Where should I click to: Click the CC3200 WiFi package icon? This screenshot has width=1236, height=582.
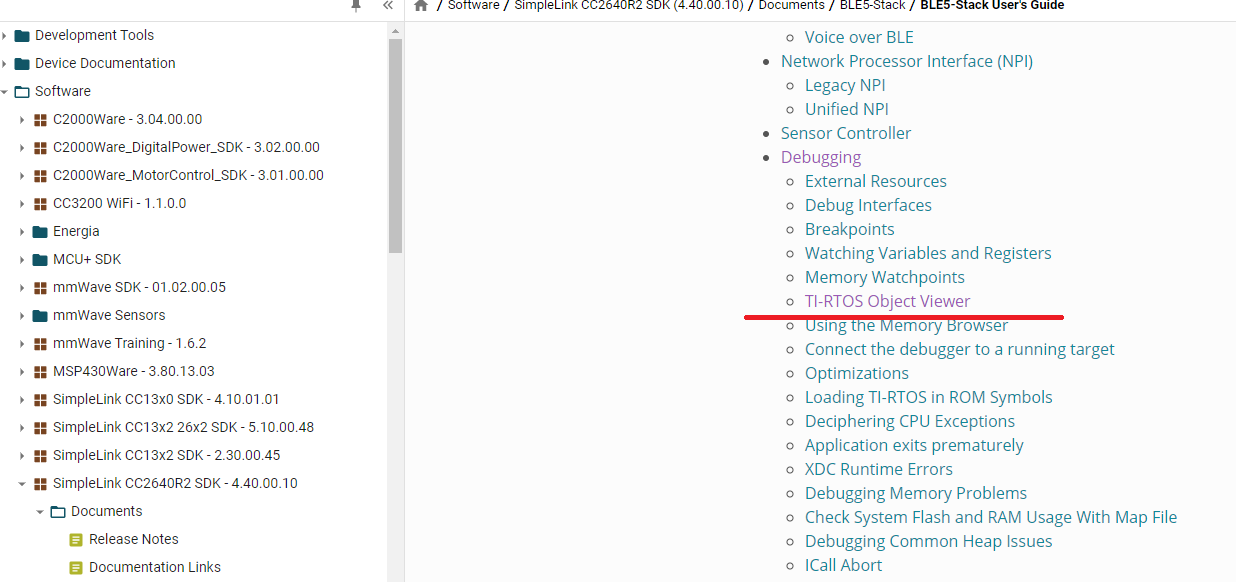tap(40, 203)
